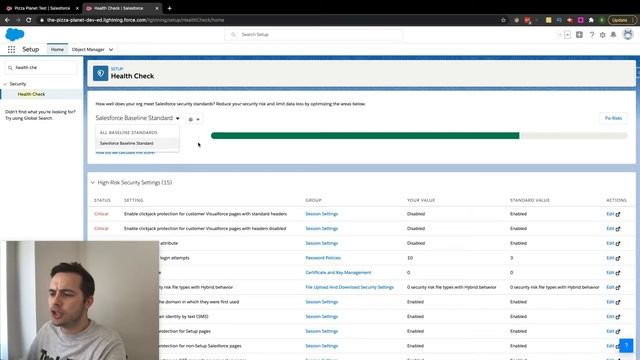Select Health Check in the setup tree
This screenshot has width=640, height=360.
[31, 94]
